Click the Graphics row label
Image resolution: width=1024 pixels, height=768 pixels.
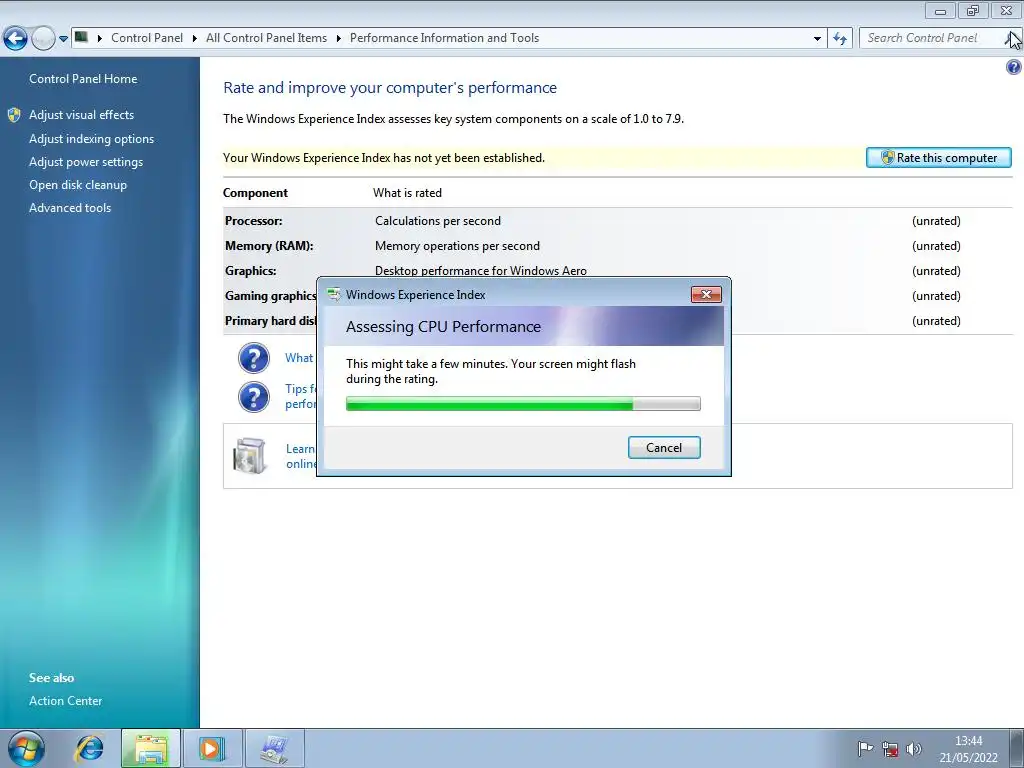[x=251, y=270]
